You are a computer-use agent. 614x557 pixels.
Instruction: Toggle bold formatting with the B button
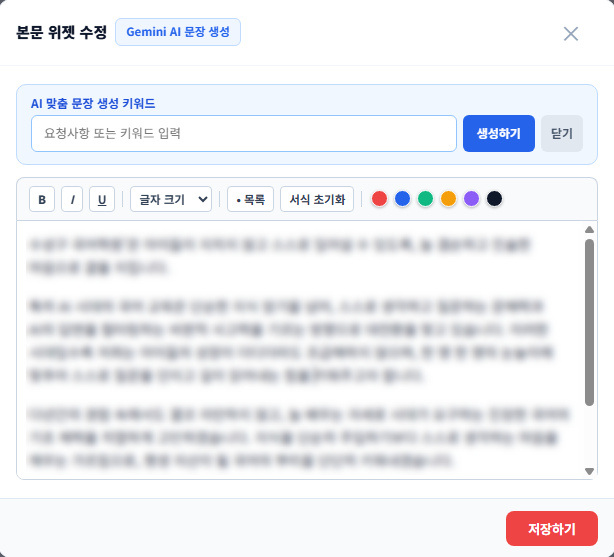(x=42, y=199)
